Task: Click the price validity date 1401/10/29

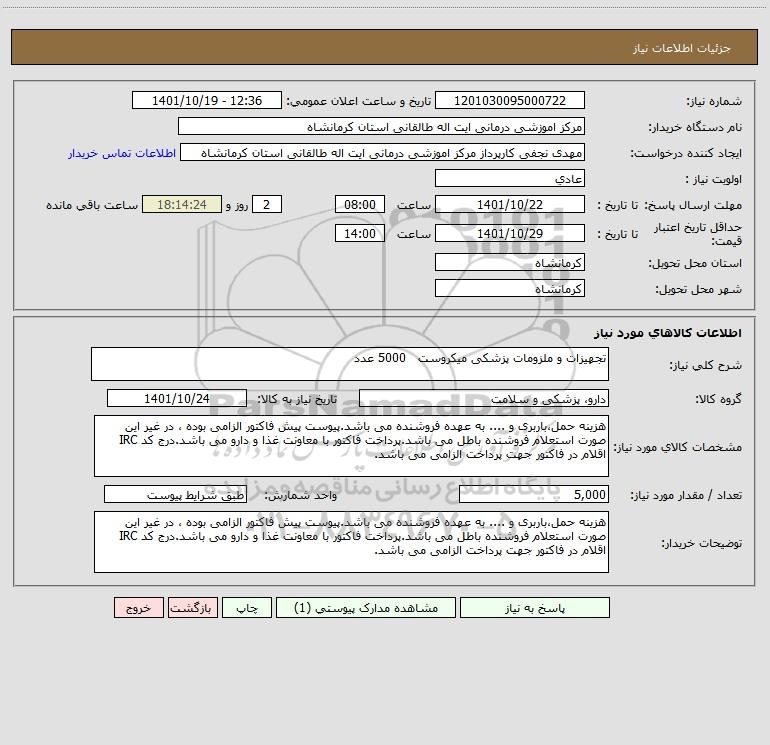Action: [510, 233]
